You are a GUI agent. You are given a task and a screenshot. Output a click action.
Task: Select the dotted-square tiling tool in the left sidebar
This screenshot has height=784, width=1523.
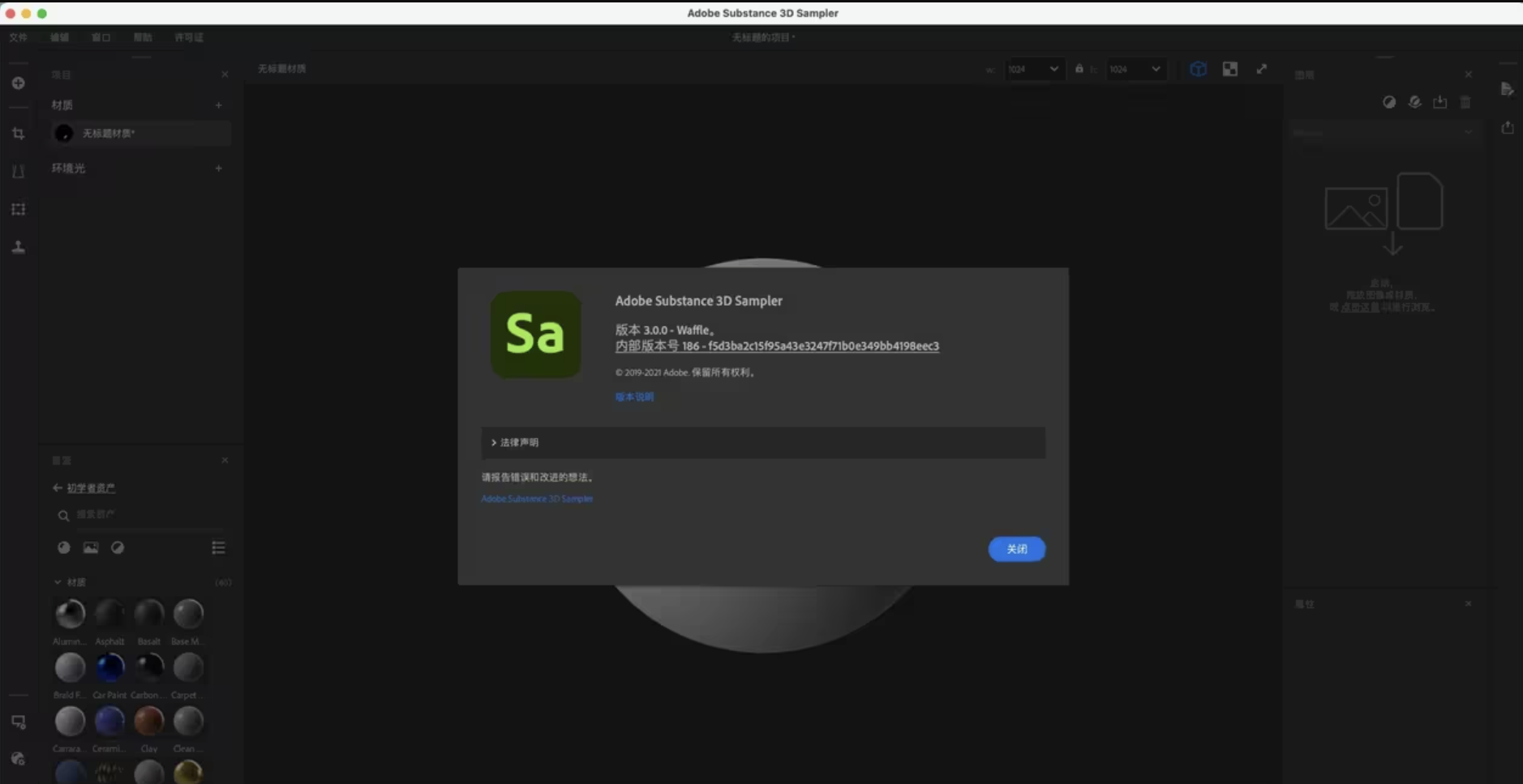coord(18,209)
